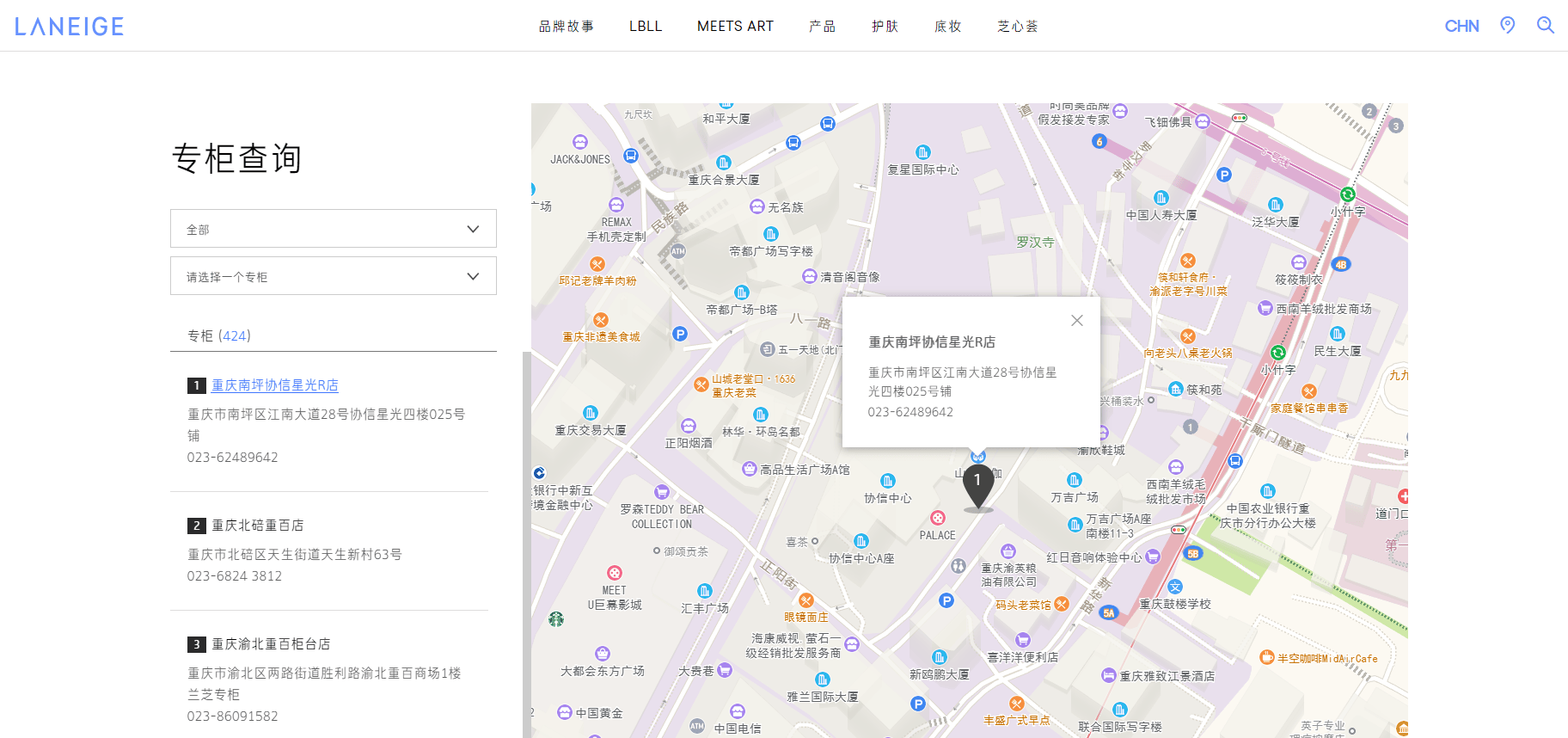Image resolution: width=1568 pixels, height=738 pixels.
Task: Open the store locator pin icon
Action: point(1508,25)
